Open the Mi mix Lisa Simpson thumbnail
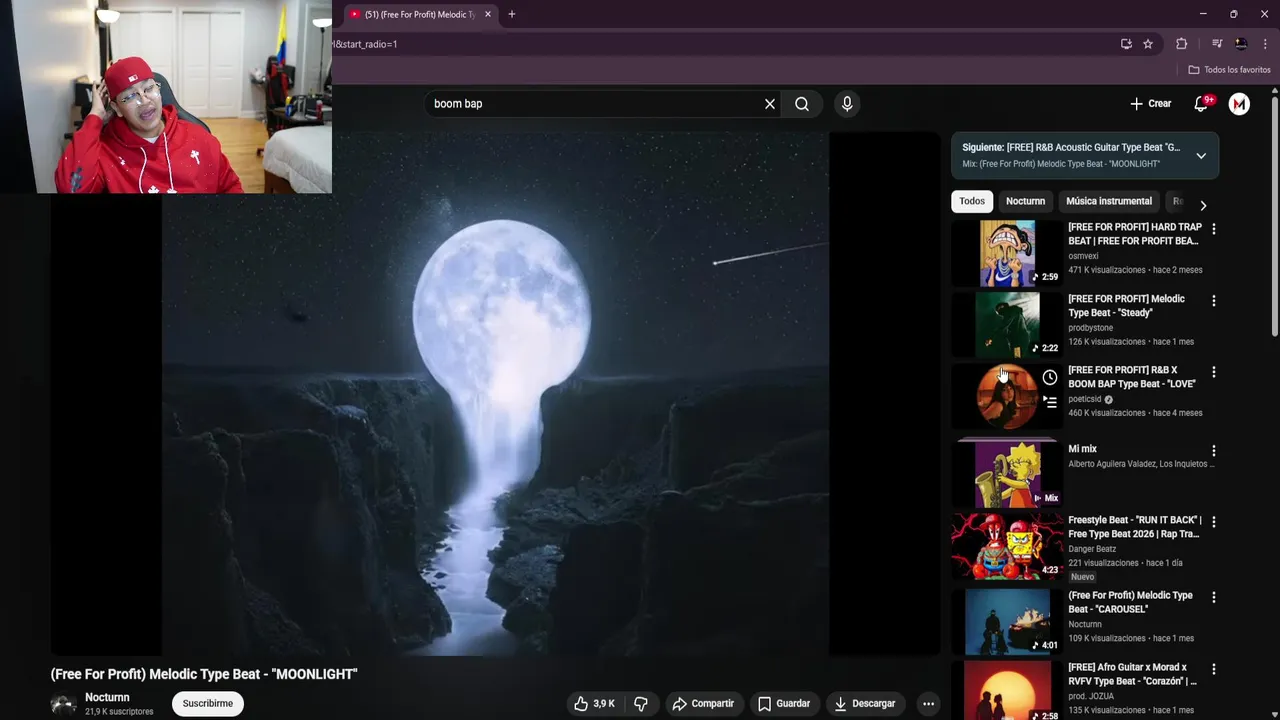1280x720 pixels. (1007, 475)
